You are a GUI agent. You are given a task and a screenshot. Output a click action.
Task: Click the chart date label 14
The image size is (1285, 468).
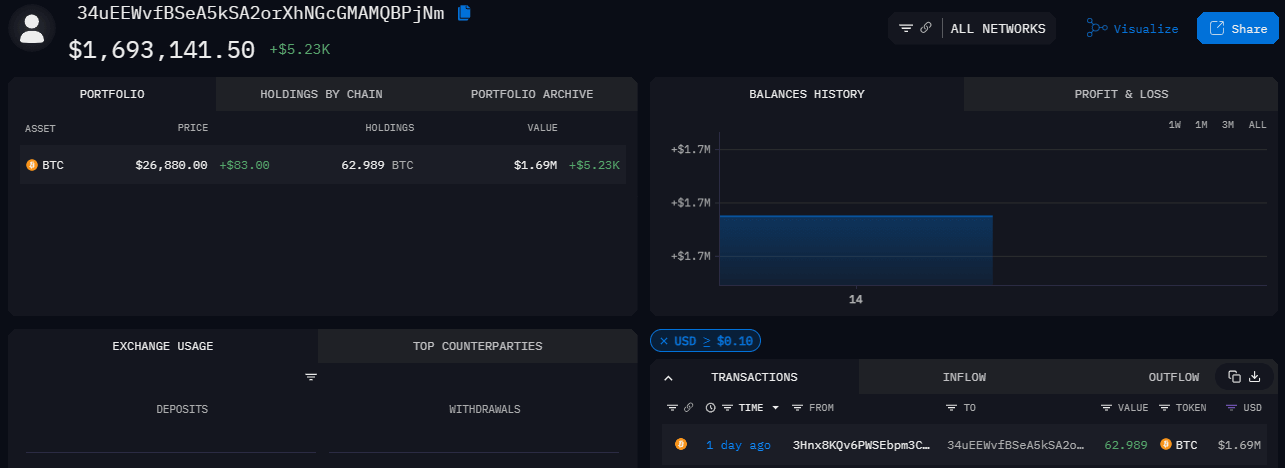(856, 300)
